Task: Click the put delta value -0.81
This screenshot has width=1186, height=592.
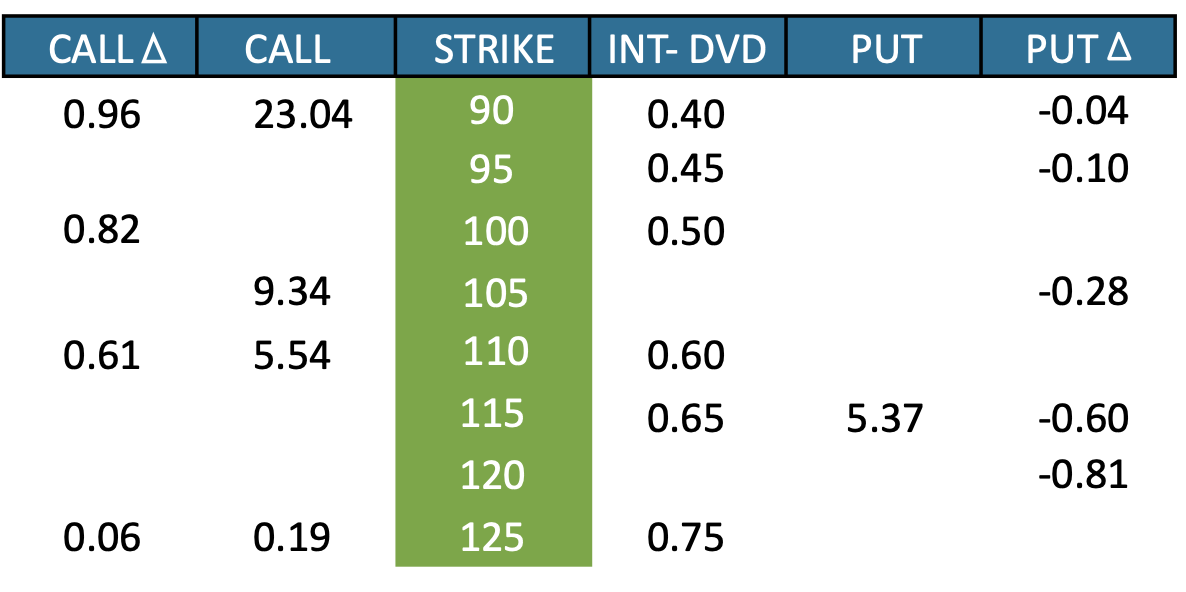Action: [1083, 476]
